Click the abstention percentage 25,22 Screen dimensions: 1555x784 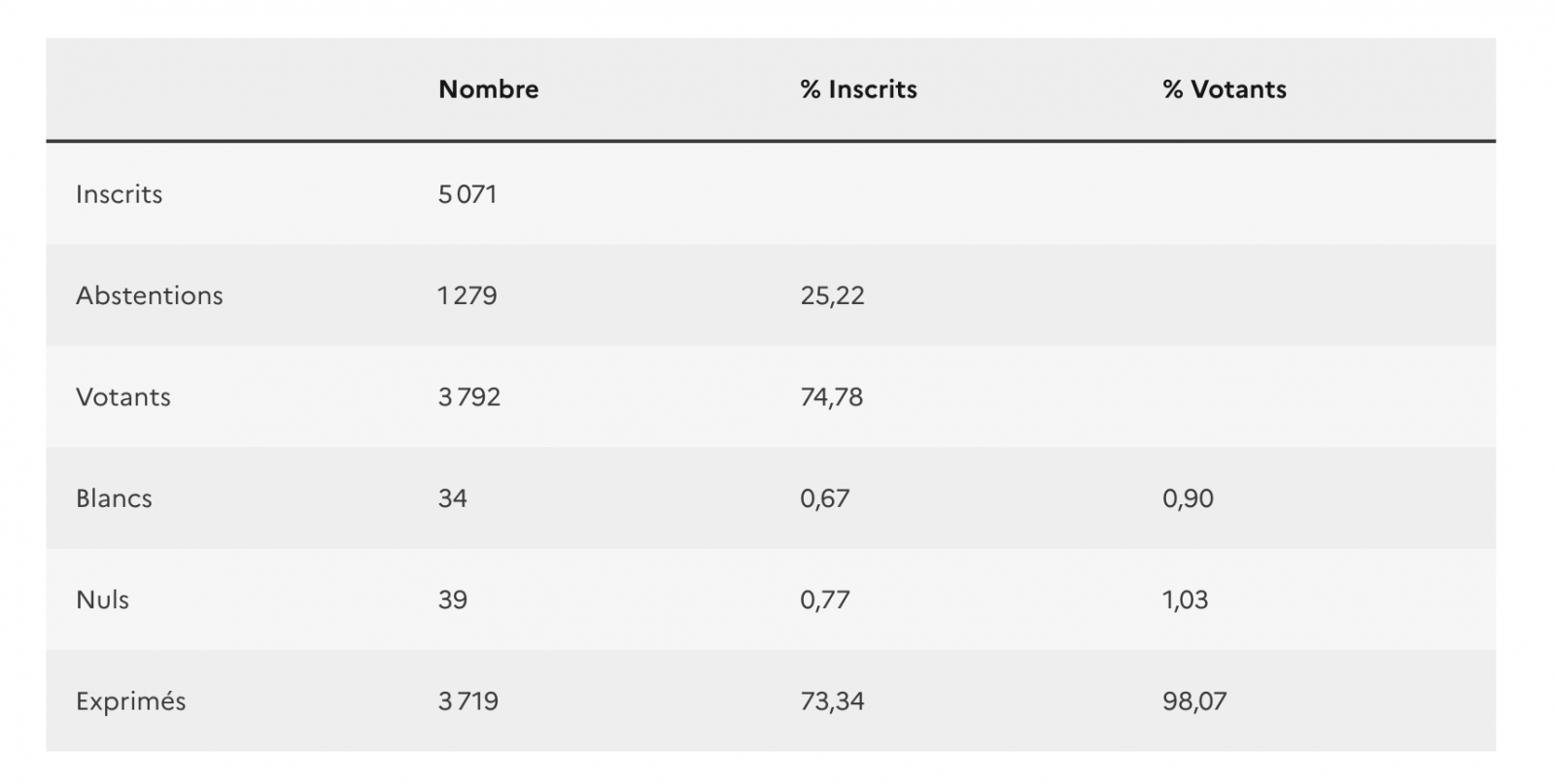[832, 295]
